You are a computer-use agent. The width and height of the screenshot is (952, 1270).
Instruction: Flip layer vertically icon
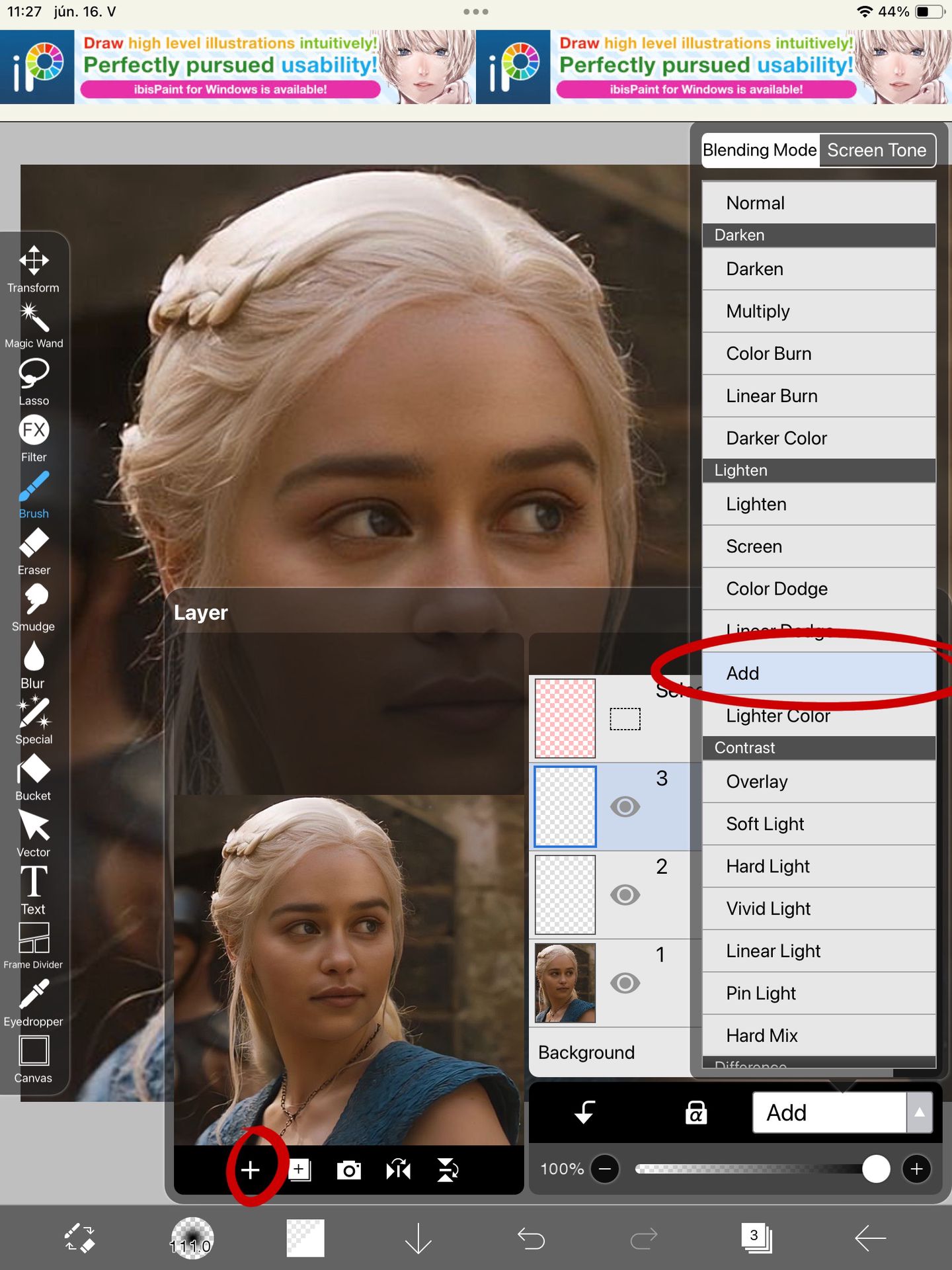[x=448, y=1170]
